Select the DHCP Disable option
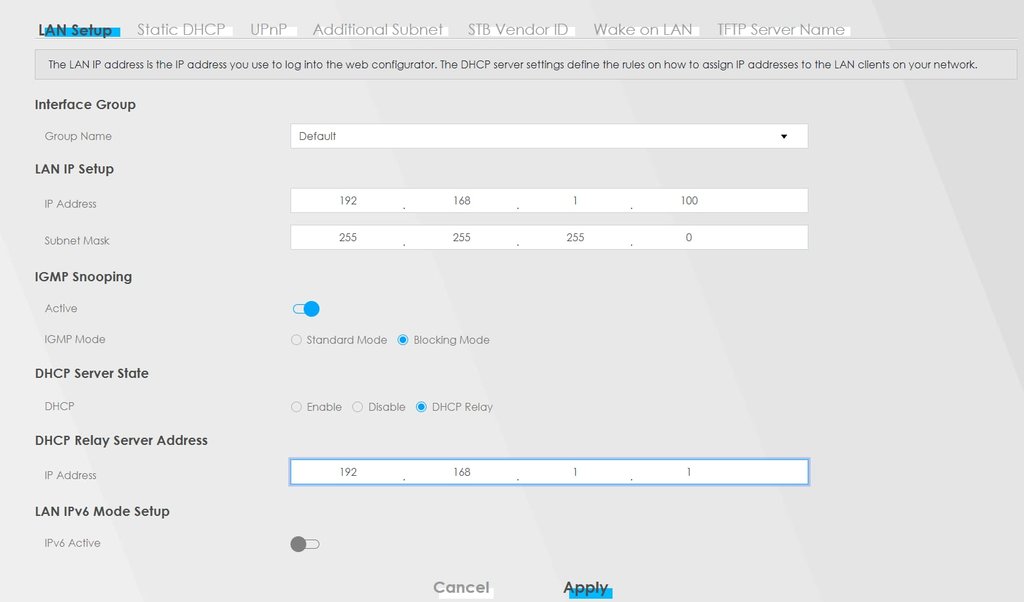The width and height of the screenshot is (1024, 602). tap(357, 407)
